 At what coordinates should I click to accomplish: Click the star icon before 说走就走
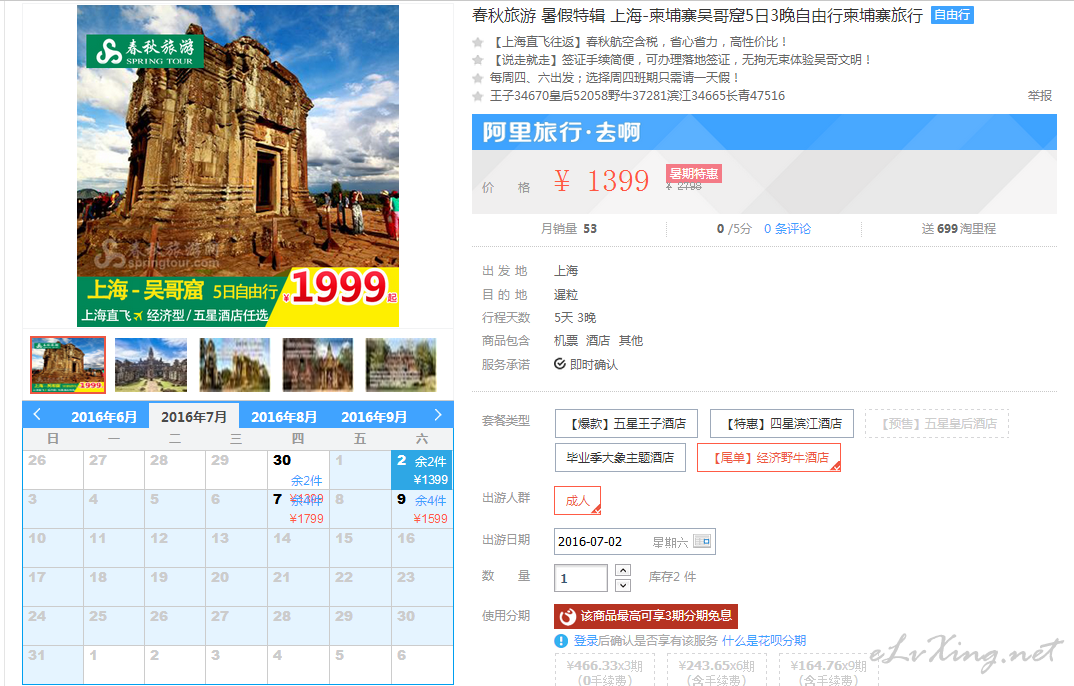point(478,60)
